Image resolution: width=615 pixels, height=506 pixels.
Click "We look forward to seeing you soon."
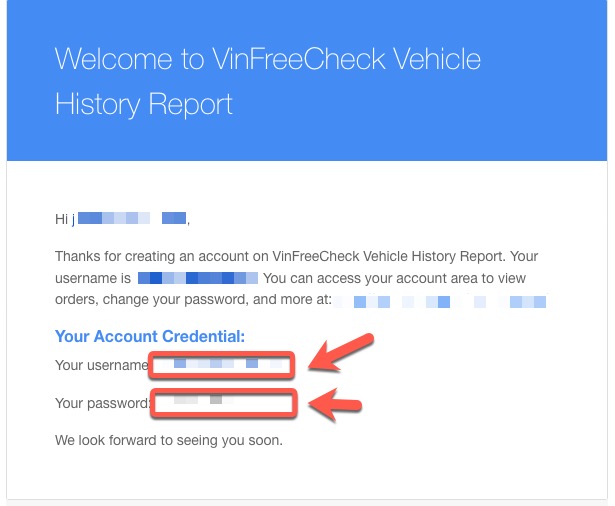169,440
